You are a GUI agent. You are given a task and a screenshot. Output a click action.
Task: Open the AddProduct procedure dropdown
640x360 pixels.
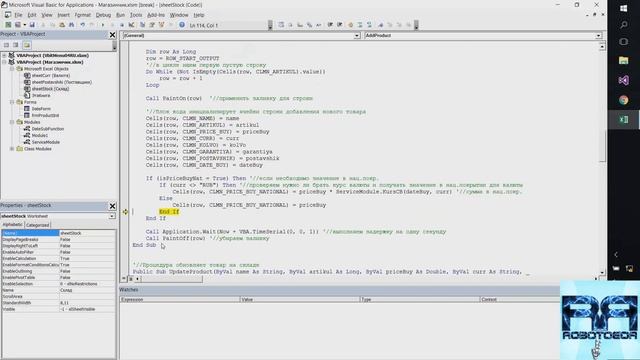coord(598,36)
